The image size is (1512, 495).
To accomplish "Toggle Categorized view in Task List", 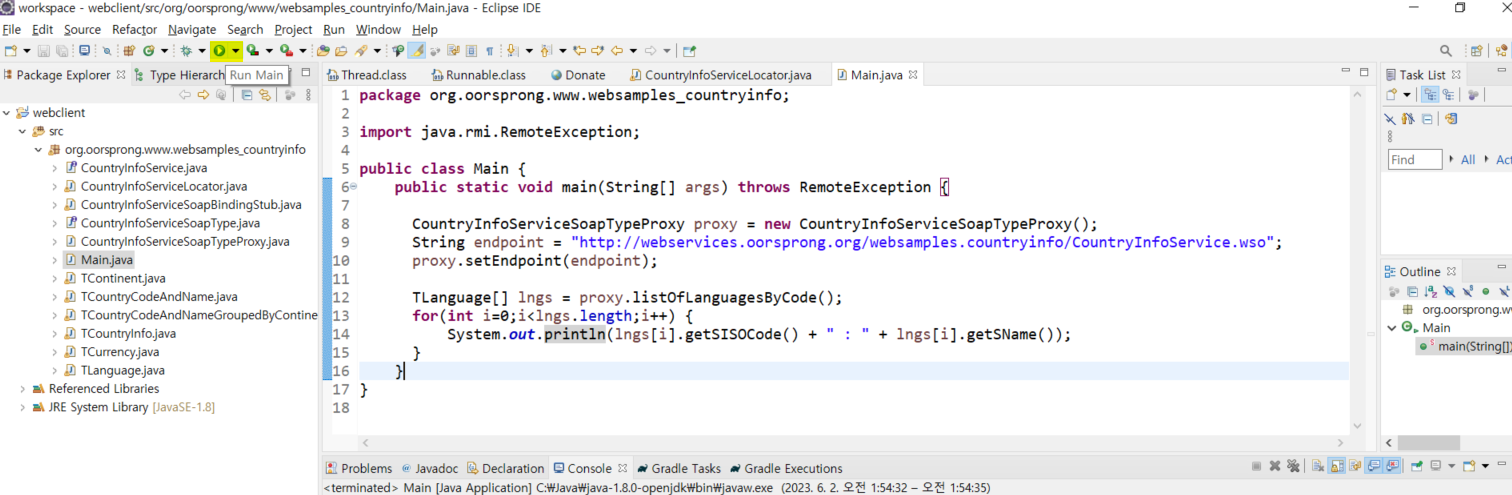I will [1430, 95].
